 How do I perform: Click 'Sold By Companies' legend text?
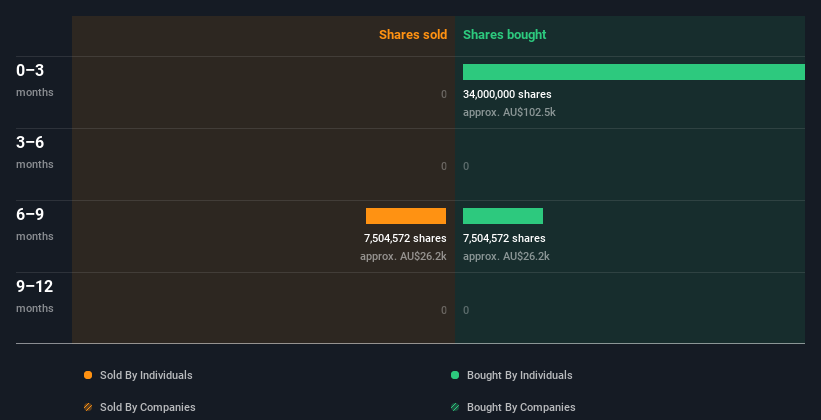148,407
